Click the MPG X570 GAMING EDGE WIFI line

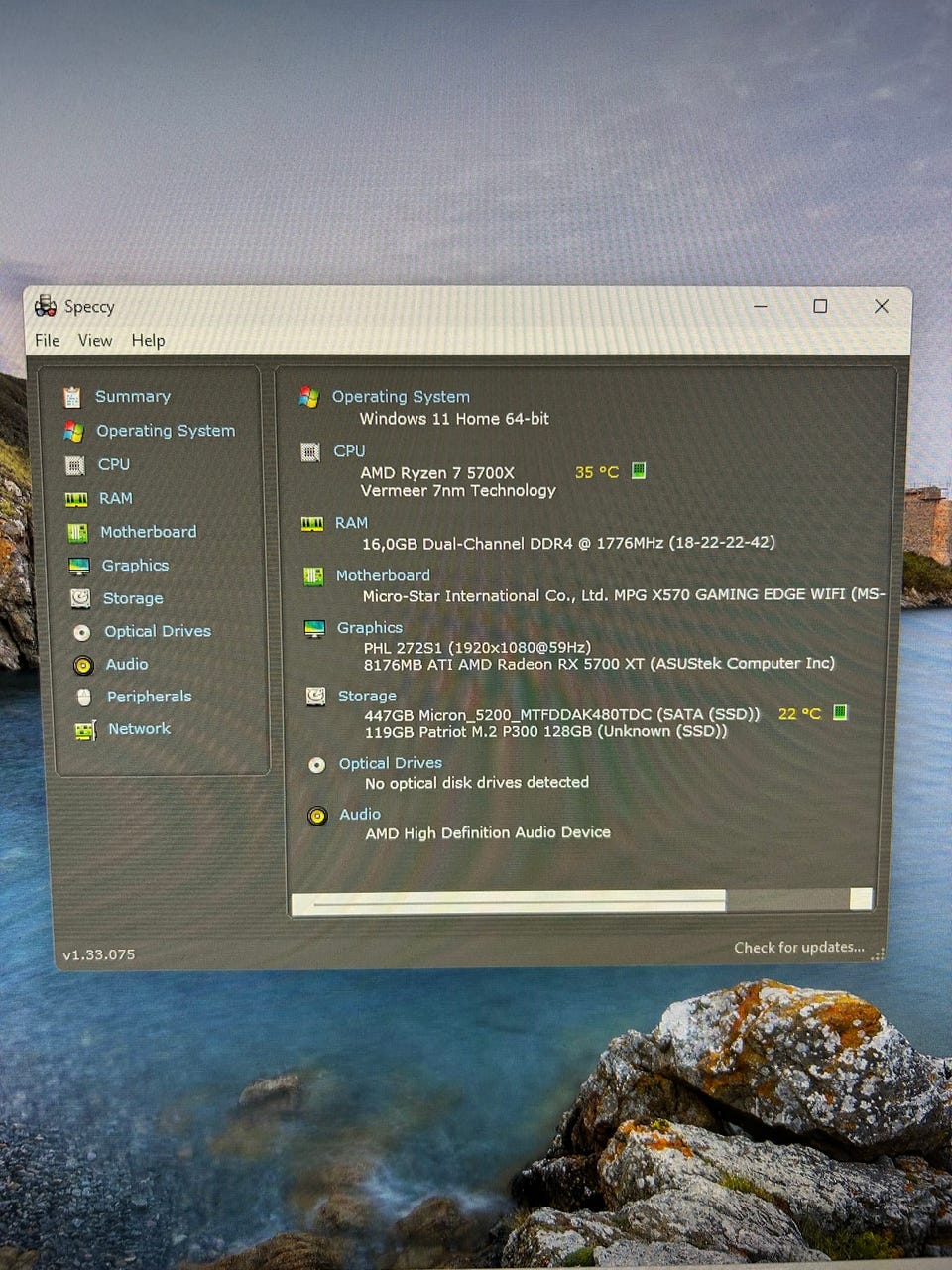[624, 595]
